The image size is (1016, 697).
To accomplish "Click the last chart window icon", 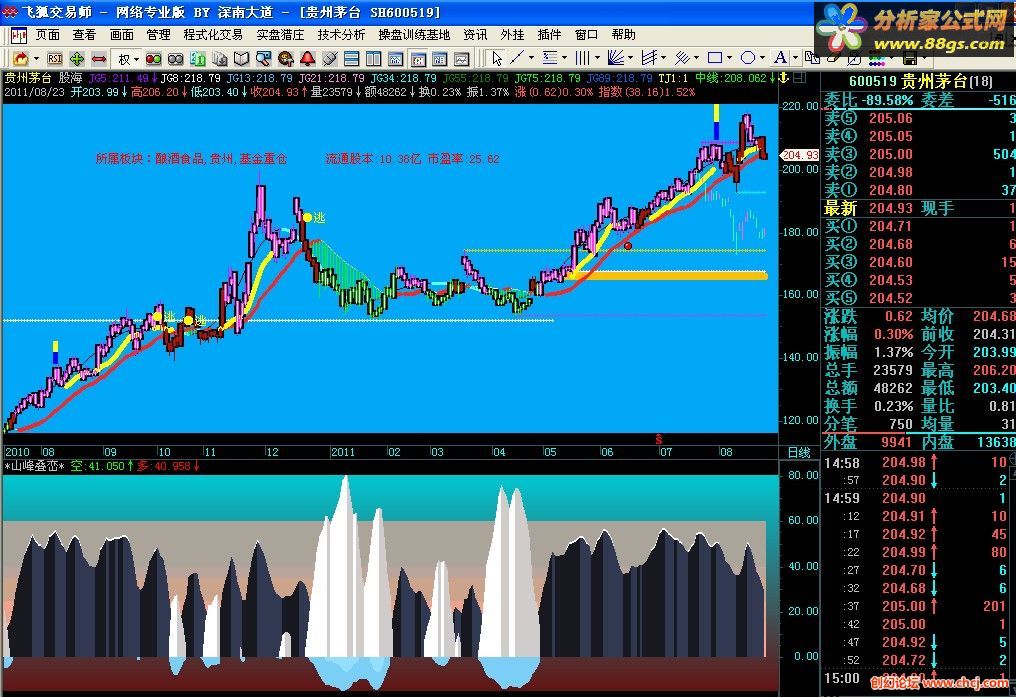I will [461, 59].
